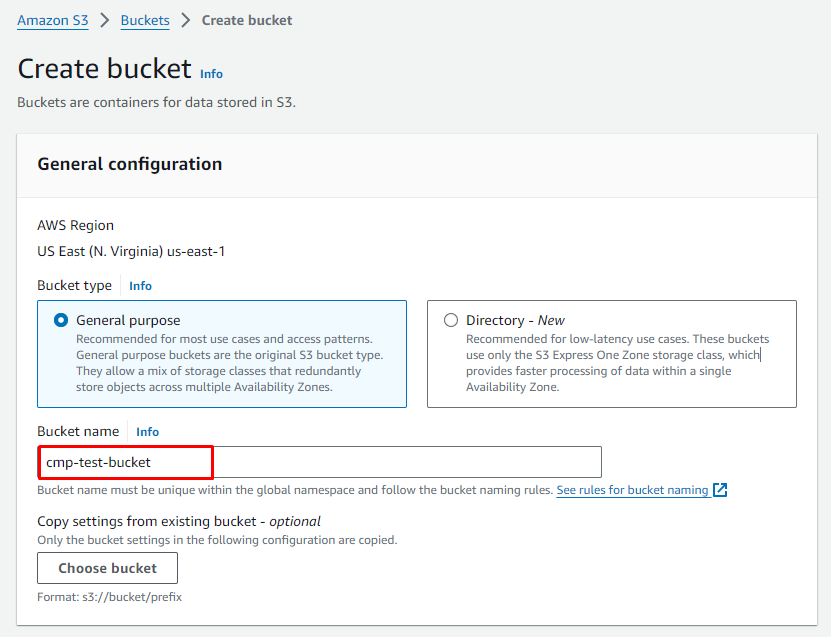
Task: Click the US East (N. Virginia) region text
Action: [131, 251]
